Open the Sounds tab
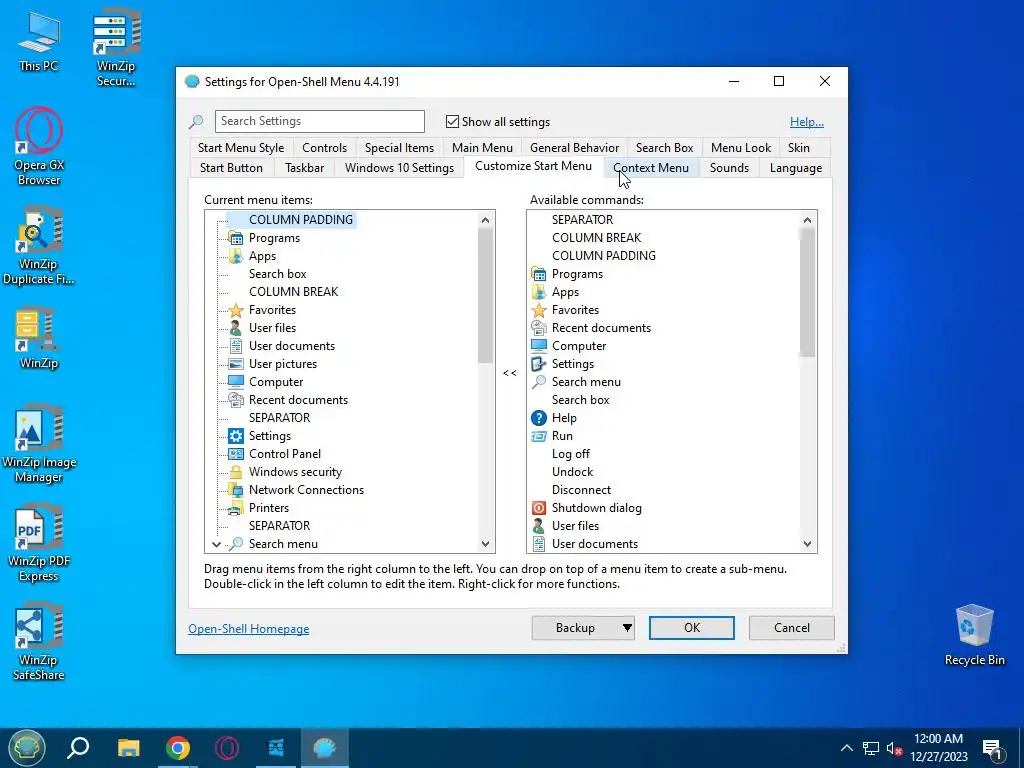Screen dimensions: 1024x768 pyautogui.click(x=729, y=168)
